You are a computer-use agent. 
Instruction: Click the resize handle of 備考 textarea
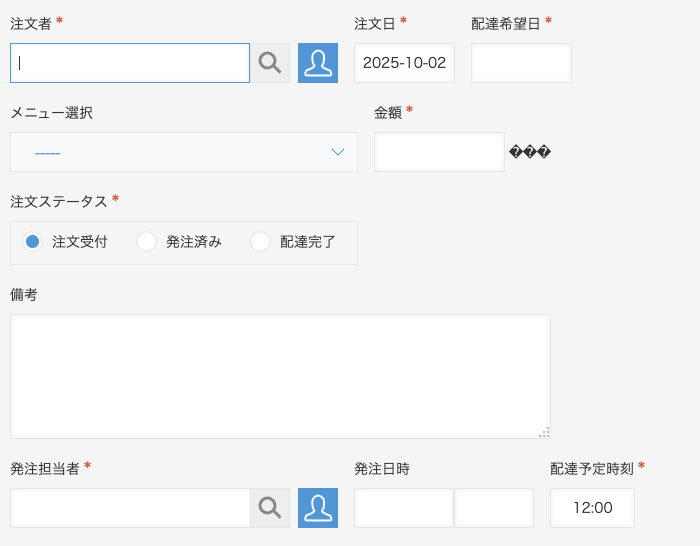pos(544,432)
